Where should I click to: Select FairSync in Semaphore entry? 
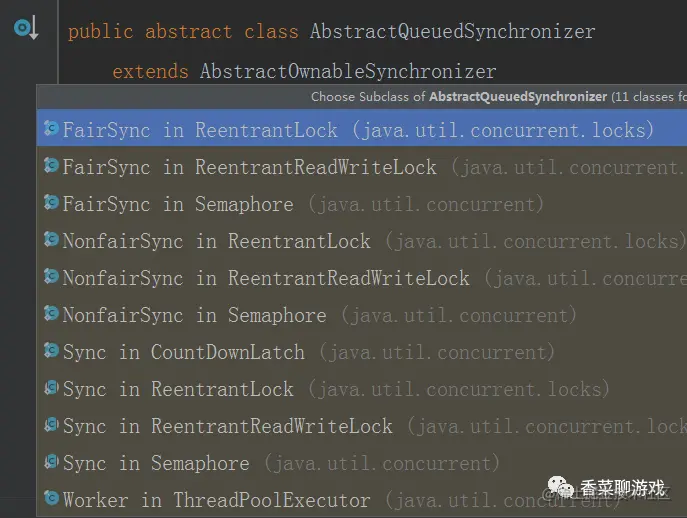click(x=178, y=204)
